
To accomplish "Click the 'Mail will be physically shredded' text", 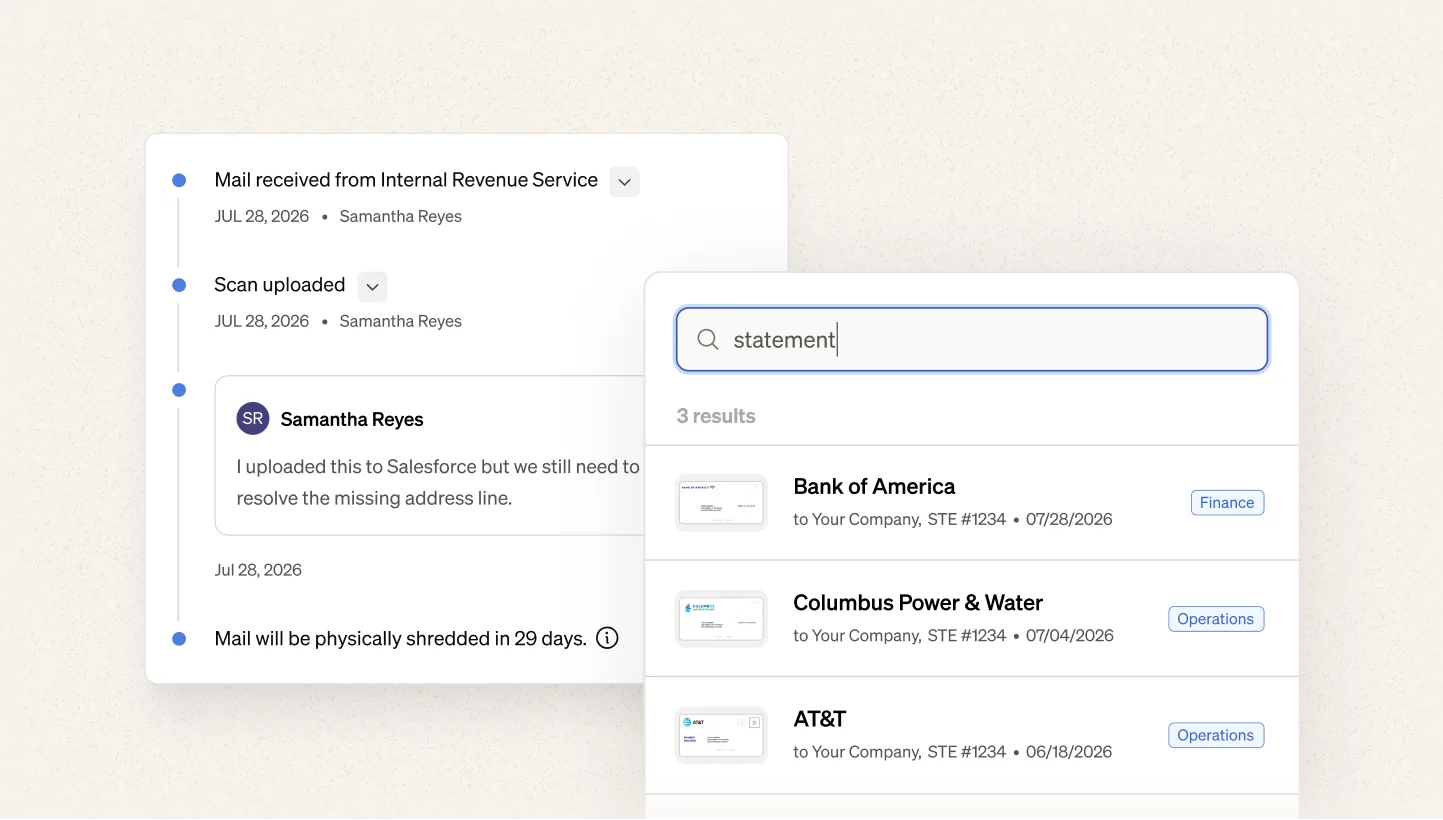I will 400,639.
